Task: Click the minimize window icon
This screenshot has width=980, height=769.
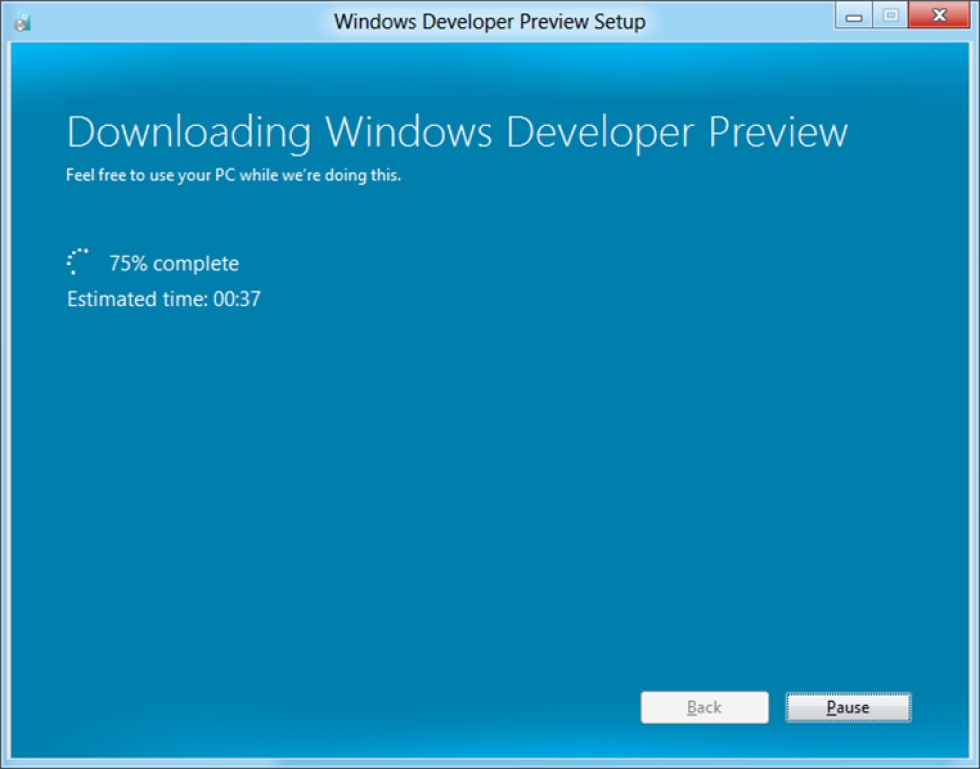Action: click(855, 14)
